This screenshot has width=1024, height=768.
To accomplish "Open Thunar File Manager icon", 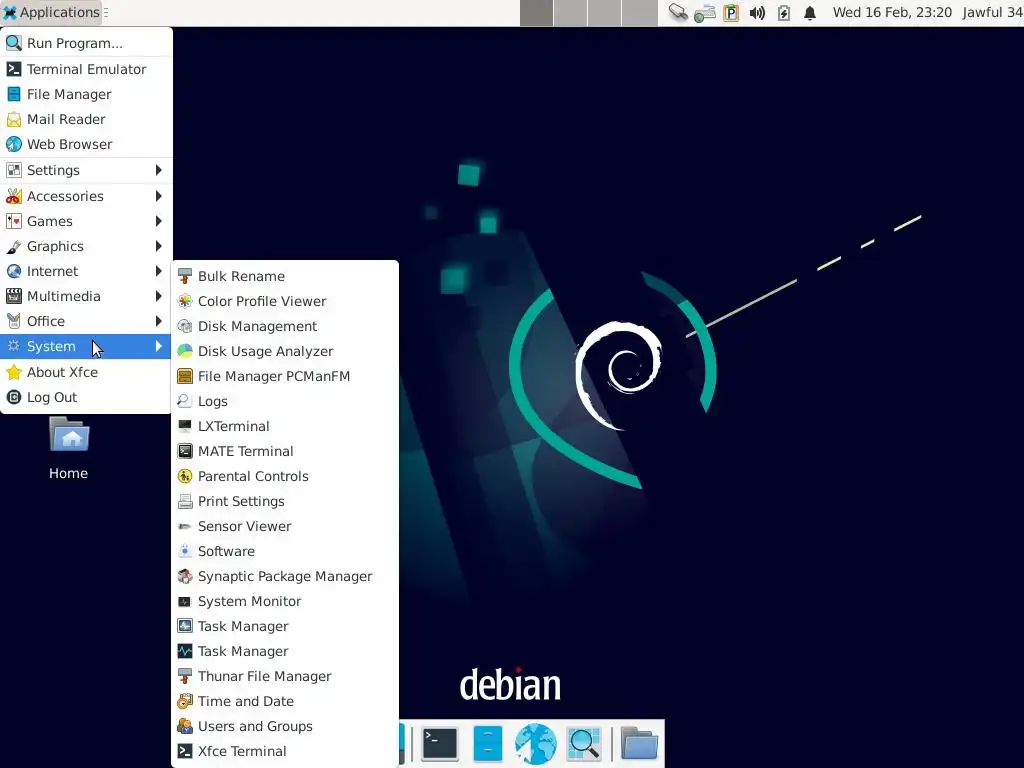I will click(185, 677).
